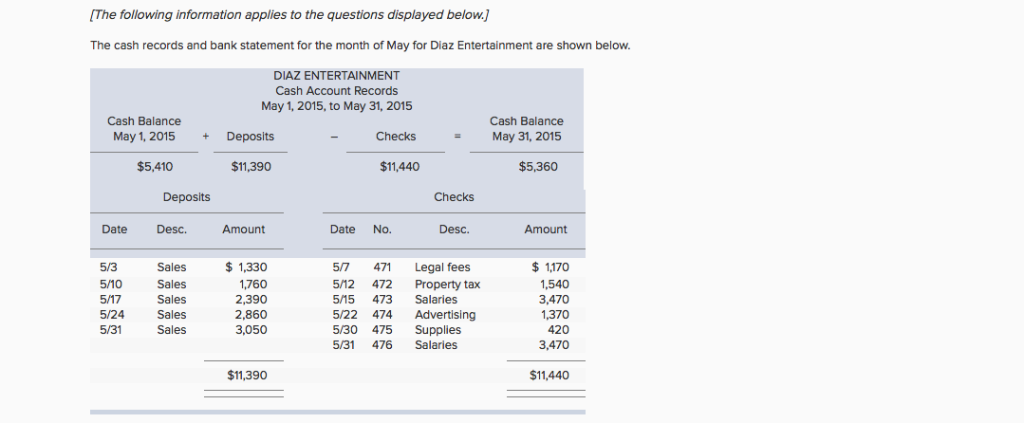Select the 5/3 sales deposit amount $1,330
The width and height of the screenshot is (1024, 423).
click(x=246, y=268)
